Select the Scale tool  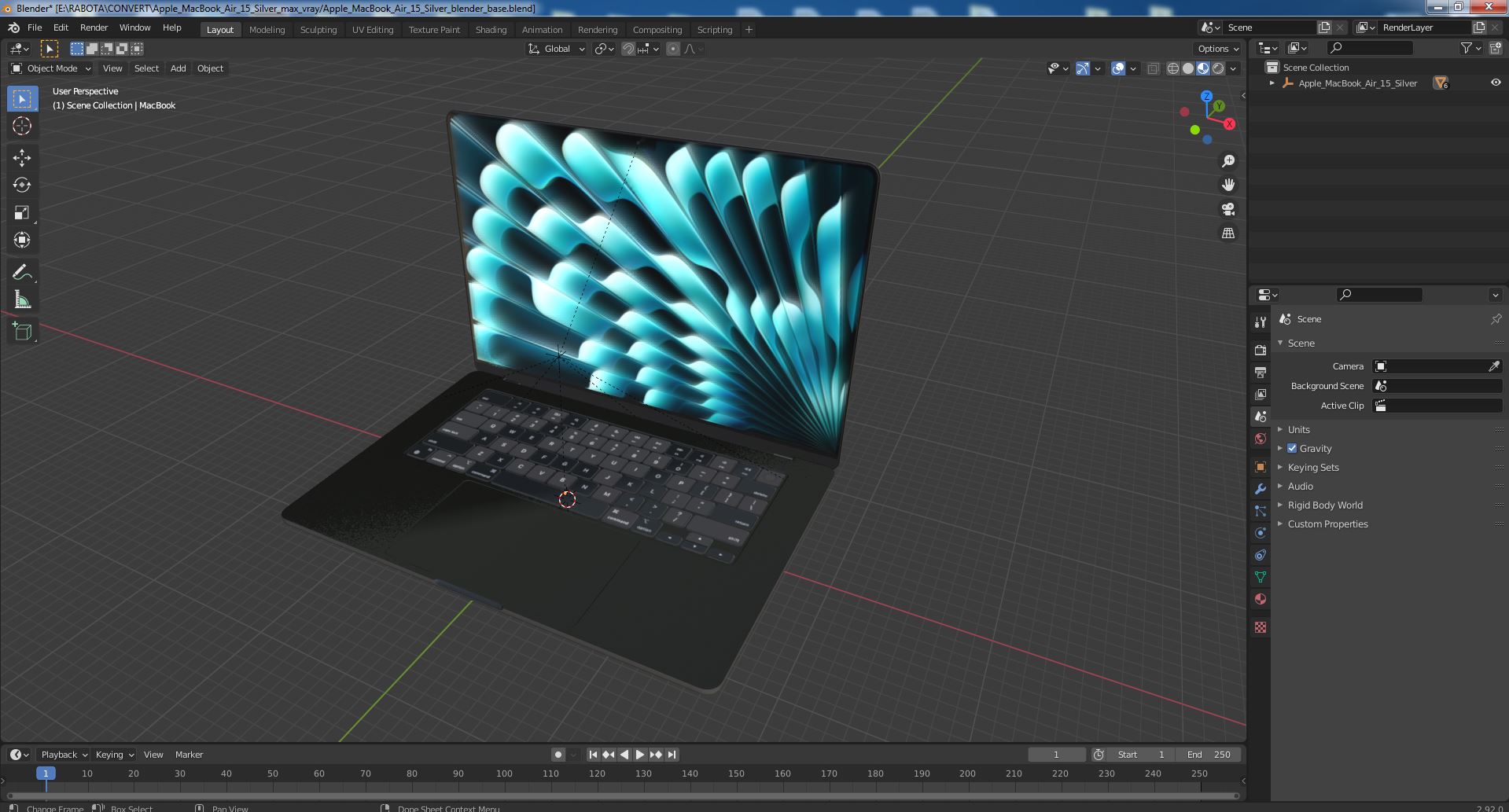pos(22,213)
